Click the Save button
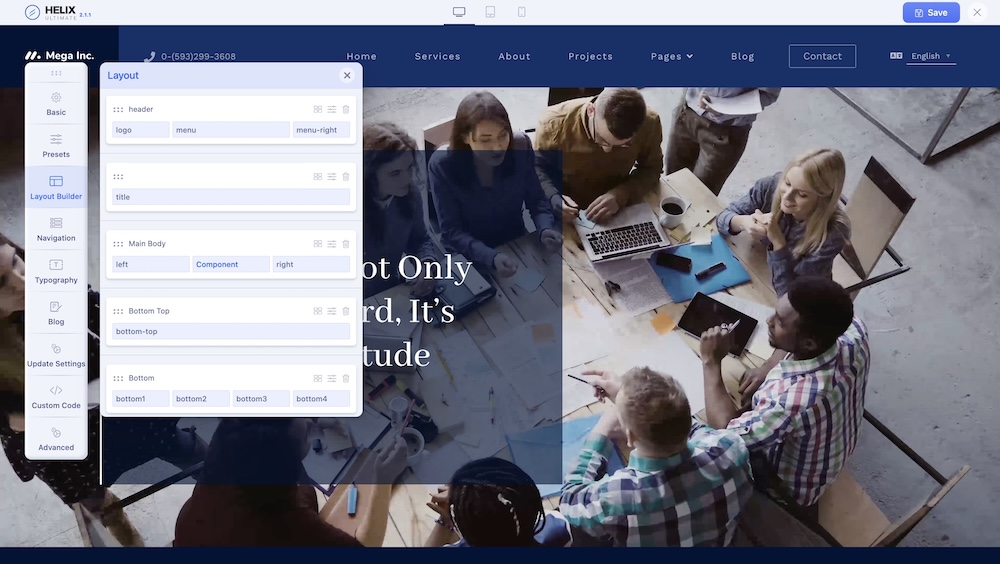This screenshot has width=1000, height=564. [x=930, y=13]
